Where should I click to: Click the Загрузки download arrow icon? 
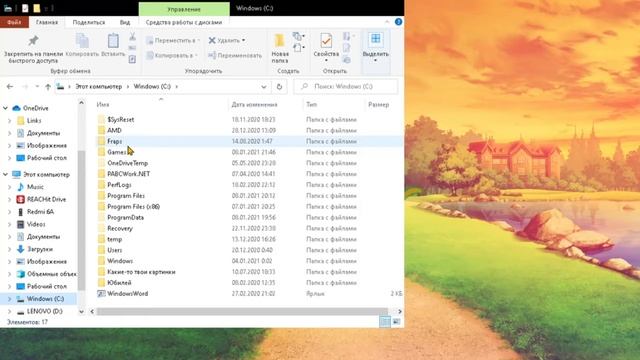[20, 249]
